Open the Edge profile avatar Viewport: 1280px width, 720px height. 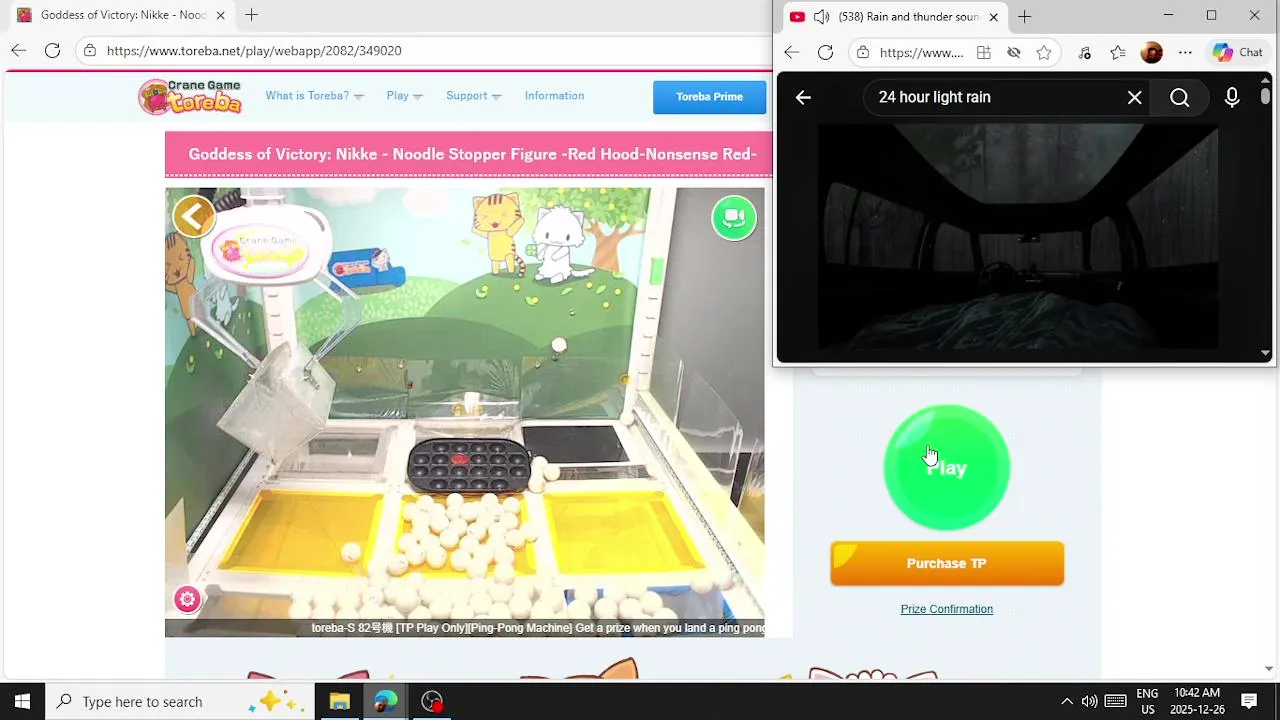coord(1152,53)
